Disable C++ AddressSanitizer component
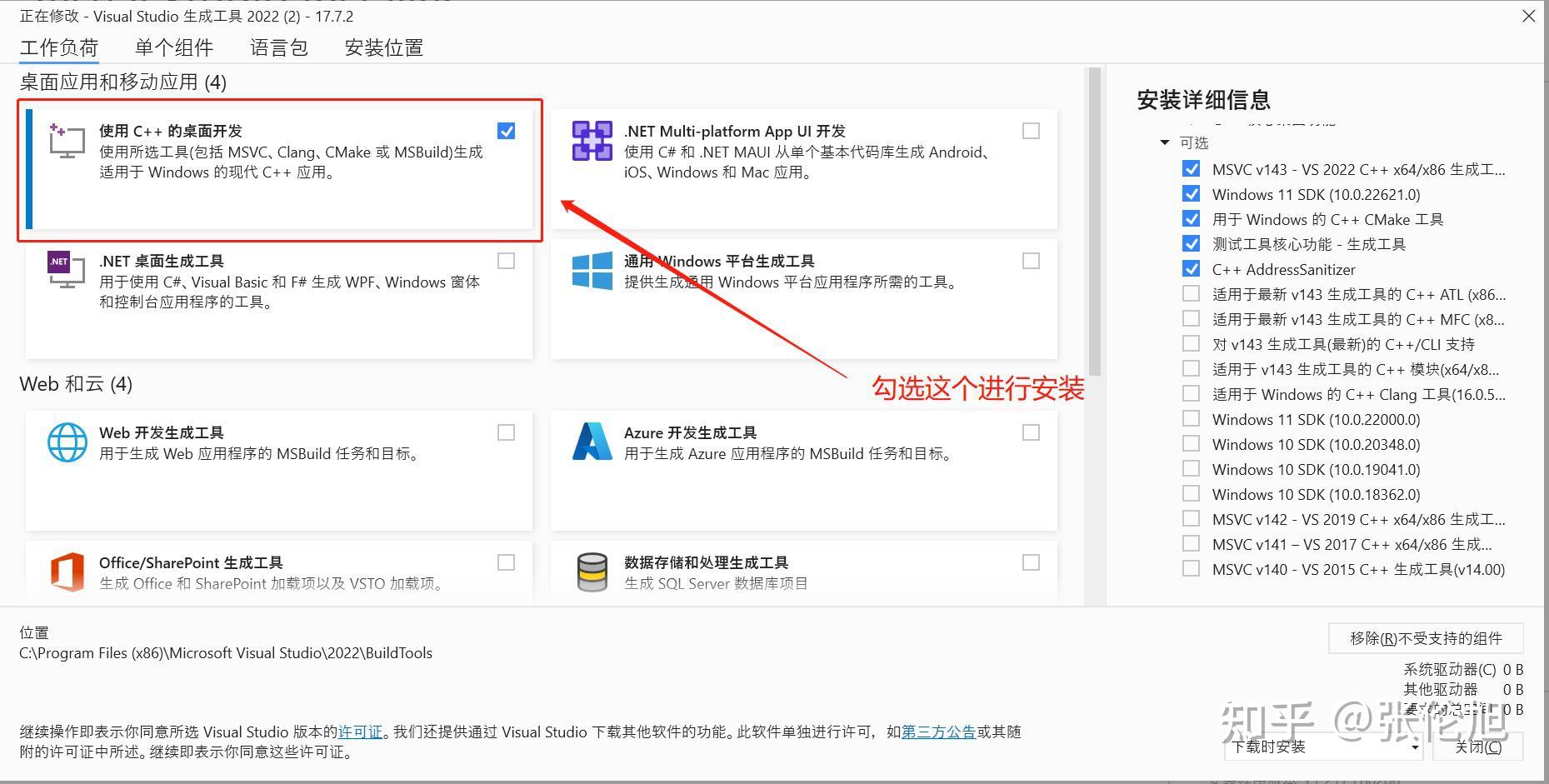This screenshot has width=1549, height=784. click(1192, 268)
